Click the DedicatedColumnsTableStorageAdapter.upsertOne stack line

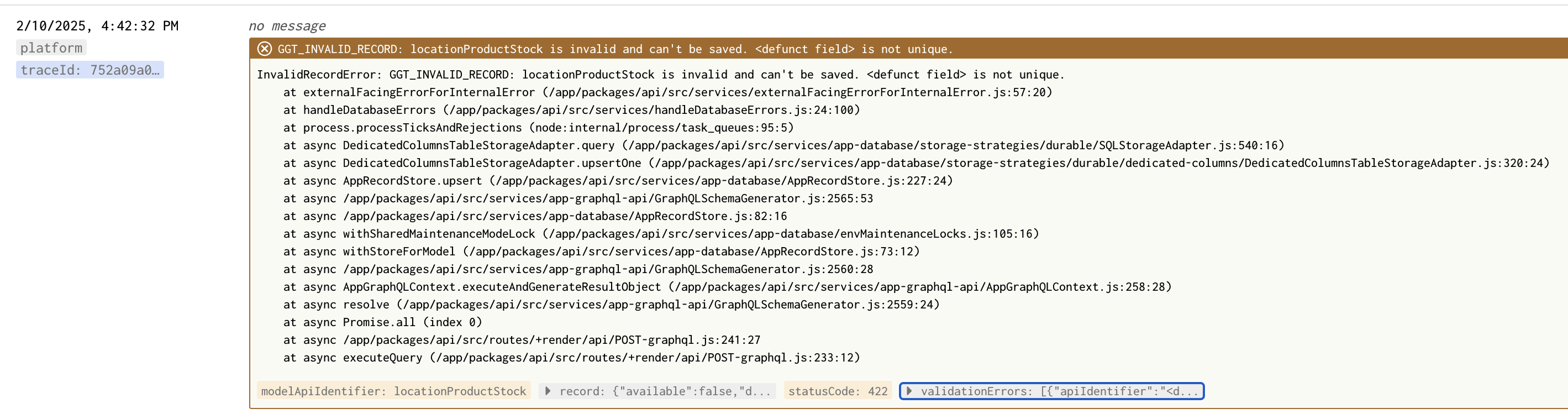coord(916,163)
